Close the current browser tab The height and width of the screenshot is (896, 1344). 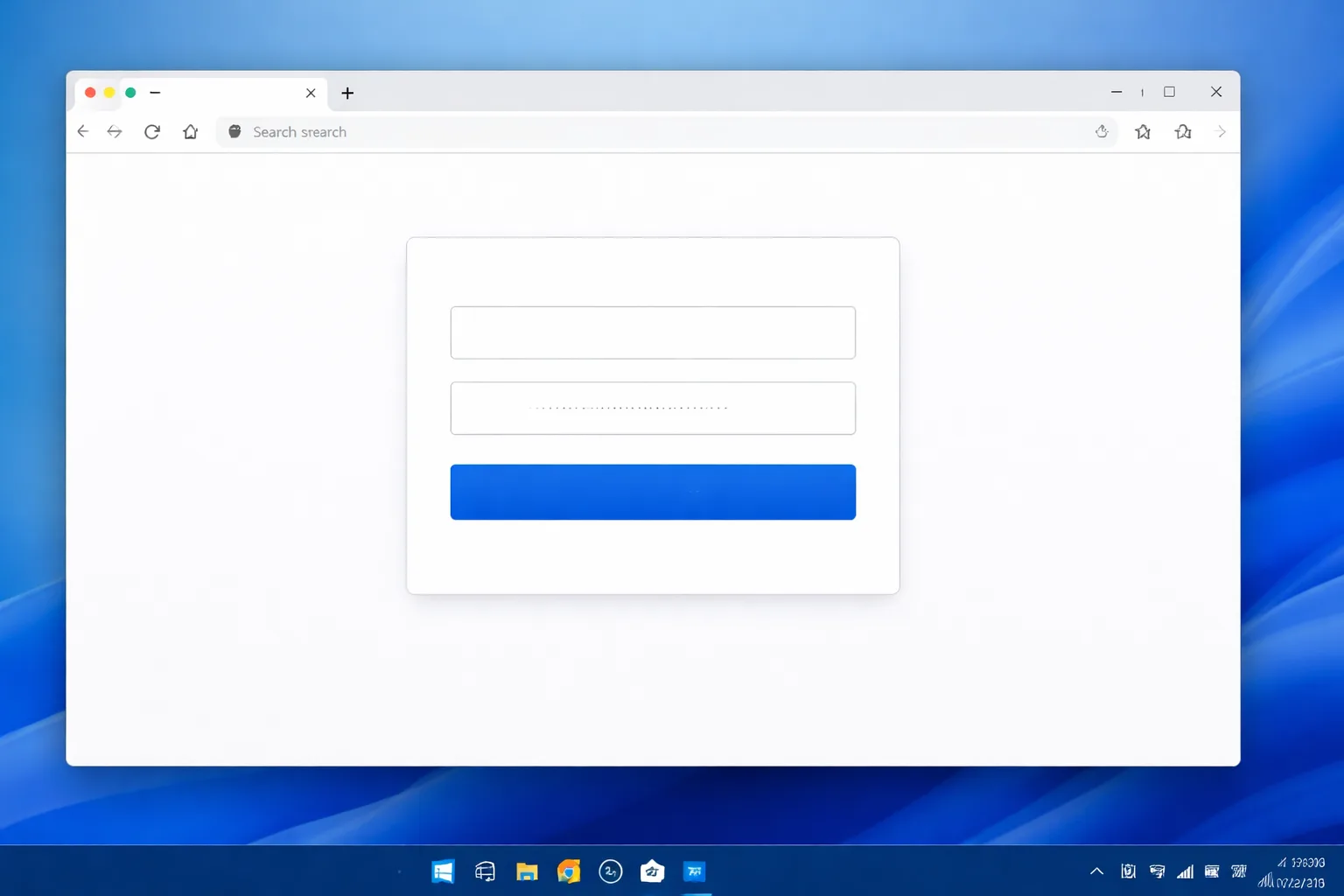[x=311, y=93]
